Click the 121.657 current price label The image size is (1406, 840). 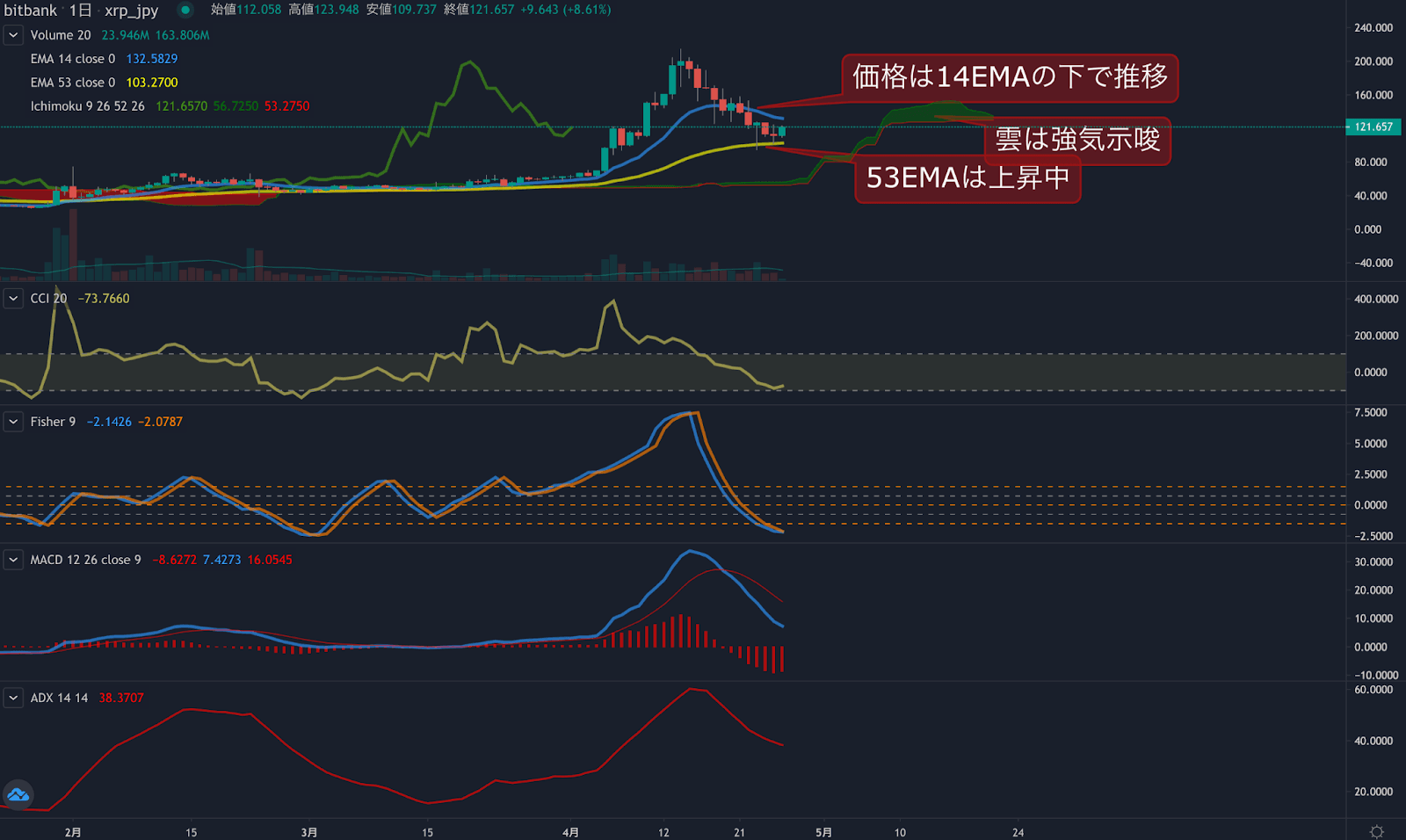1373,127
